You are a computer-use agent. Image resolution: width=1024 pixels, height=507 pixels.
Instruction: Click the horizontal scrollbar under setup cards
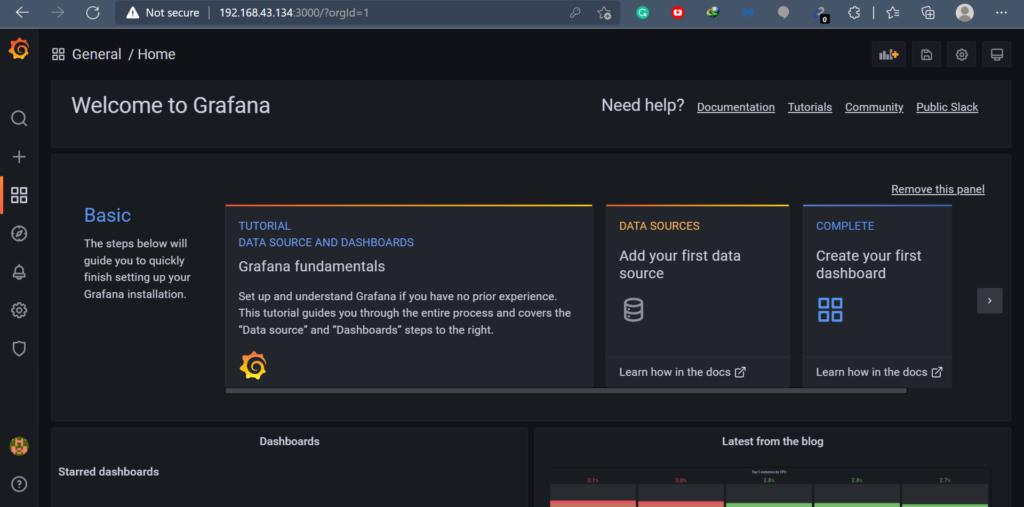pyautogui.click(x=566, y=391)
